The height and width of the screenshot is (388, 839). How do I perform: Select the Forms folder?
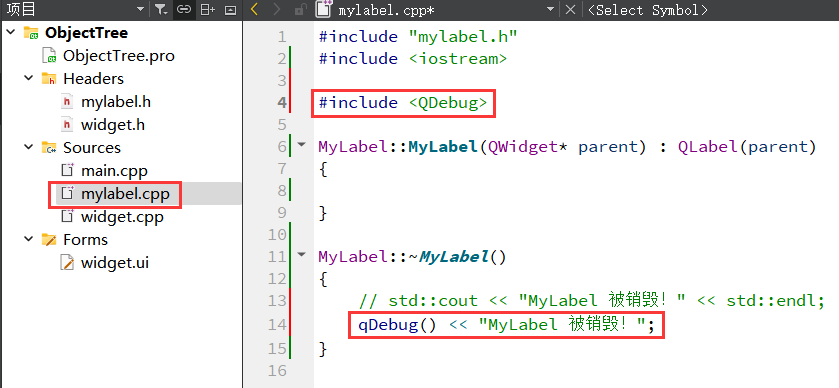click(86, 240)
